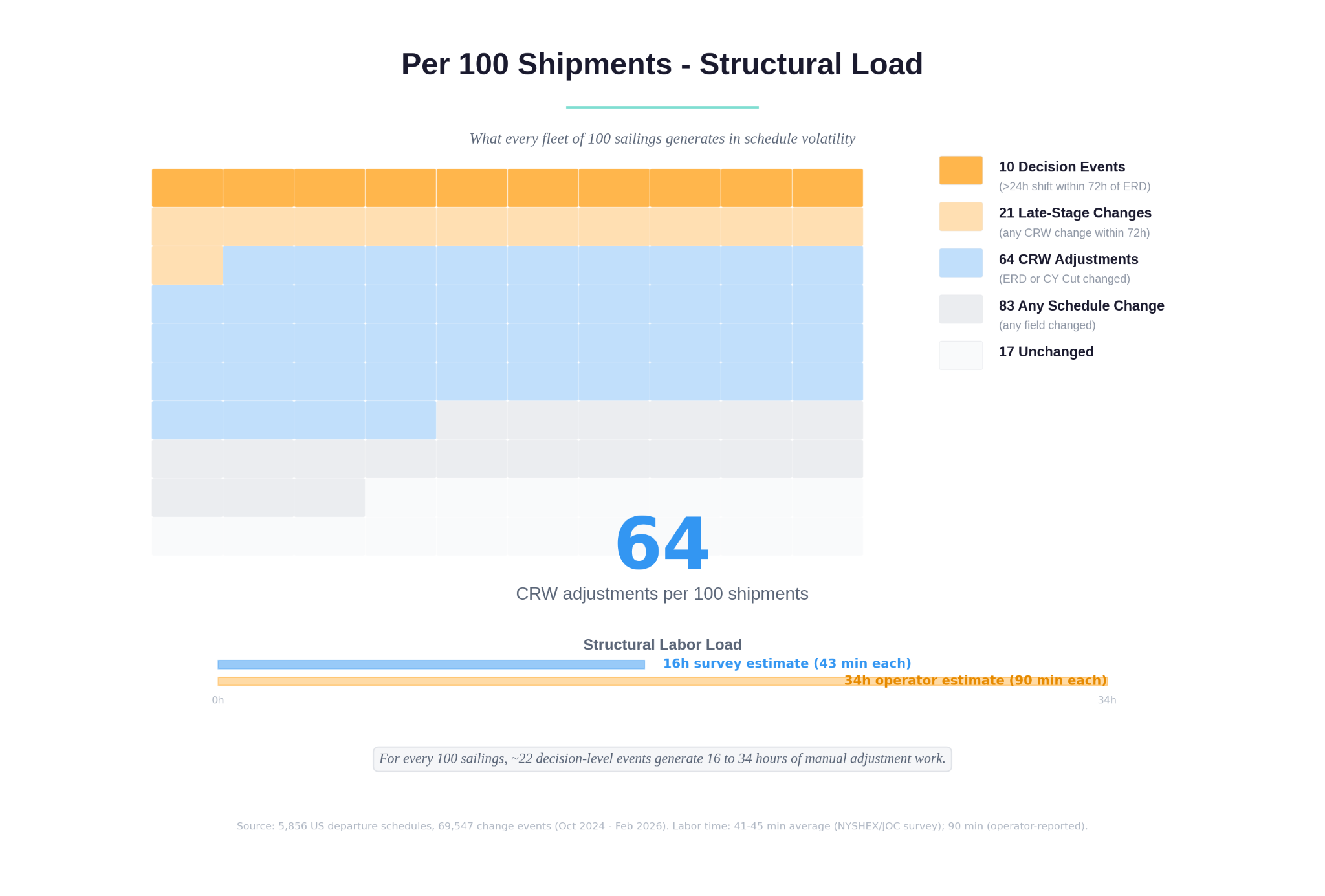Click the Source footnote text

click(x=662, y=826)
